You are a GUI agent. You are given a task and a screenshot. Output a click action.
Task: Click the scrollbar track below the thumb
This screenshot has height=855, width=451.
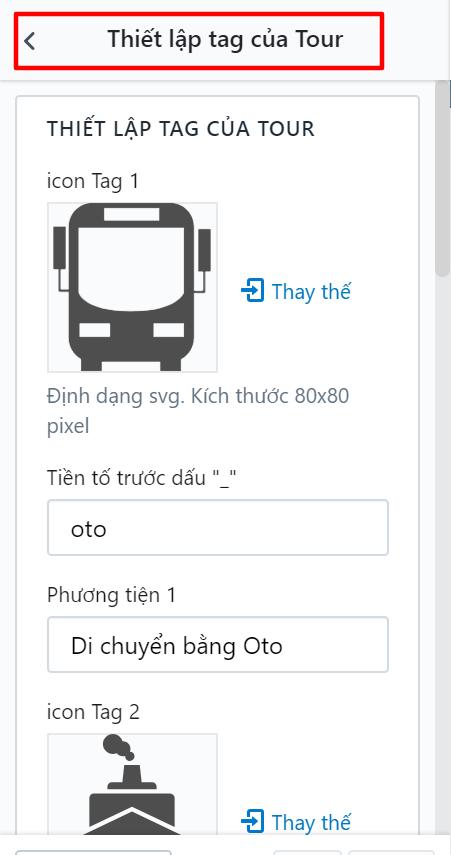pos(442,545)
